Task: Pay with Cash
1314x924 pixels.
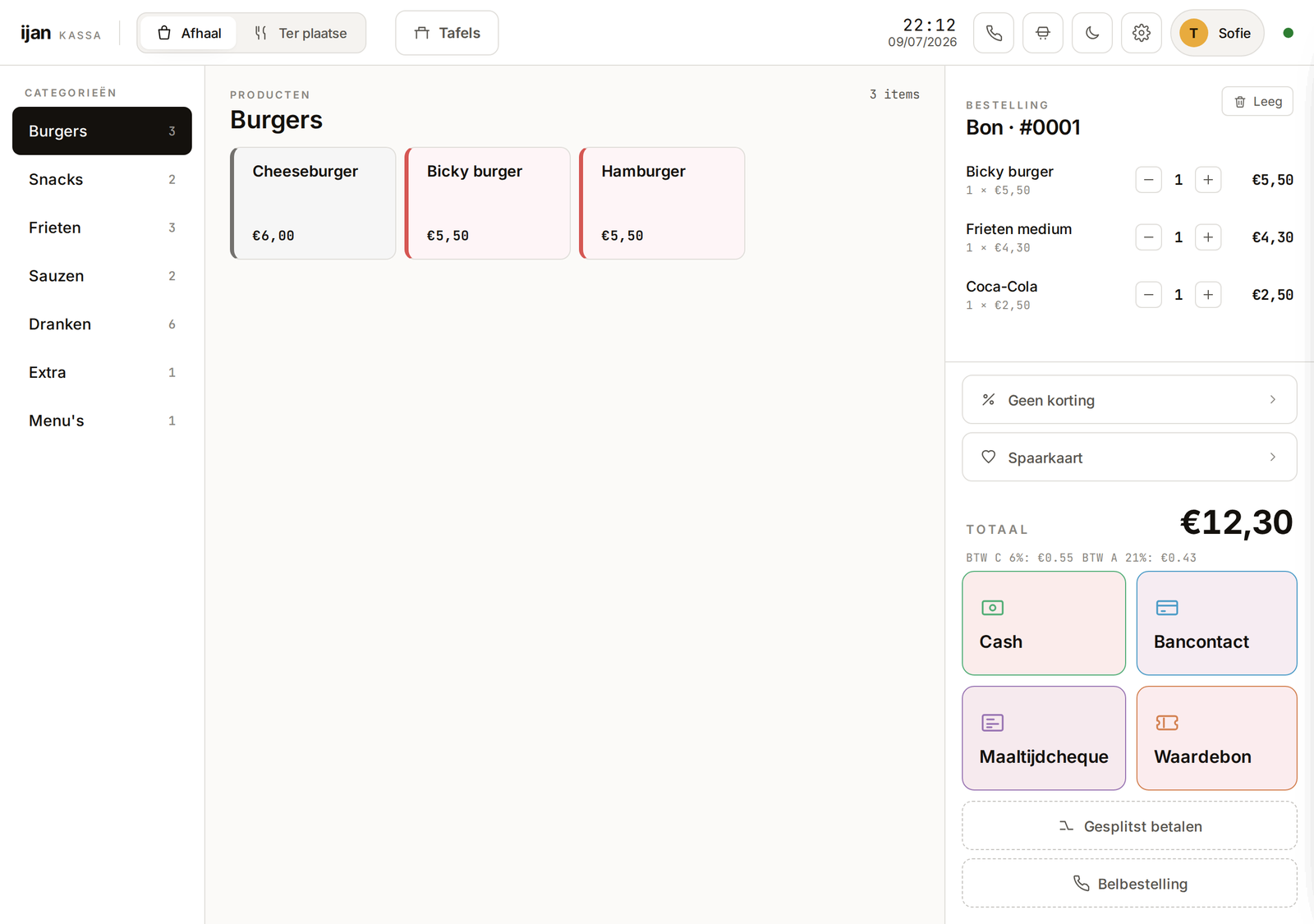Action: pyautogui.click(x=1044, y=623)
